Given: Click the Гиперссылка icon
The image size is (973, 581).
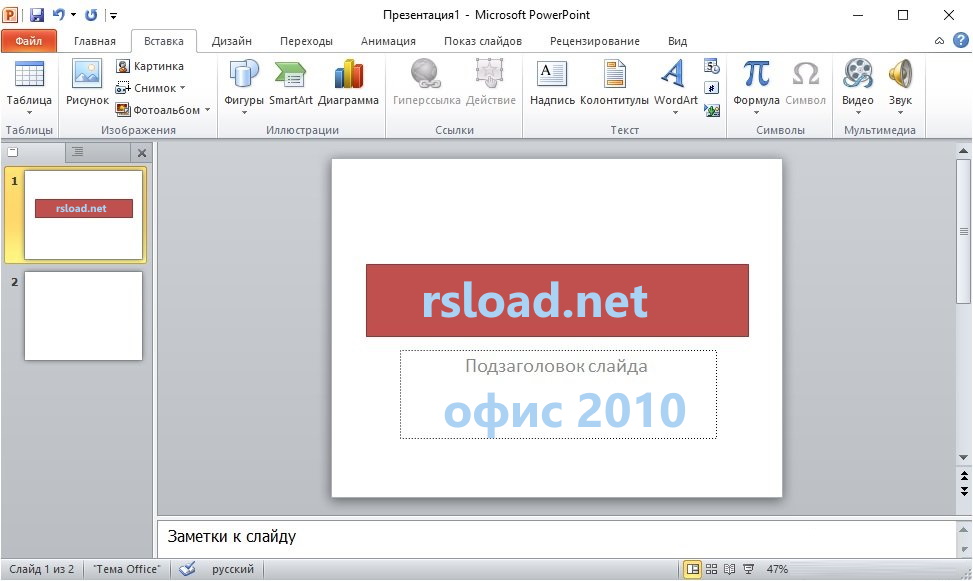Looking at the screenshot, I should (x=426, y=73).
